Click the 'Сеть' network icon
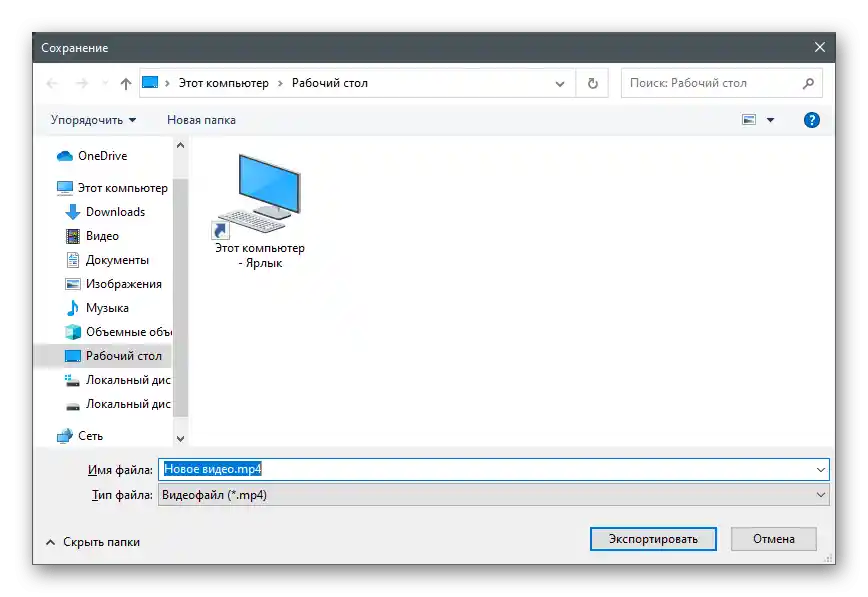 coord(65,436)
